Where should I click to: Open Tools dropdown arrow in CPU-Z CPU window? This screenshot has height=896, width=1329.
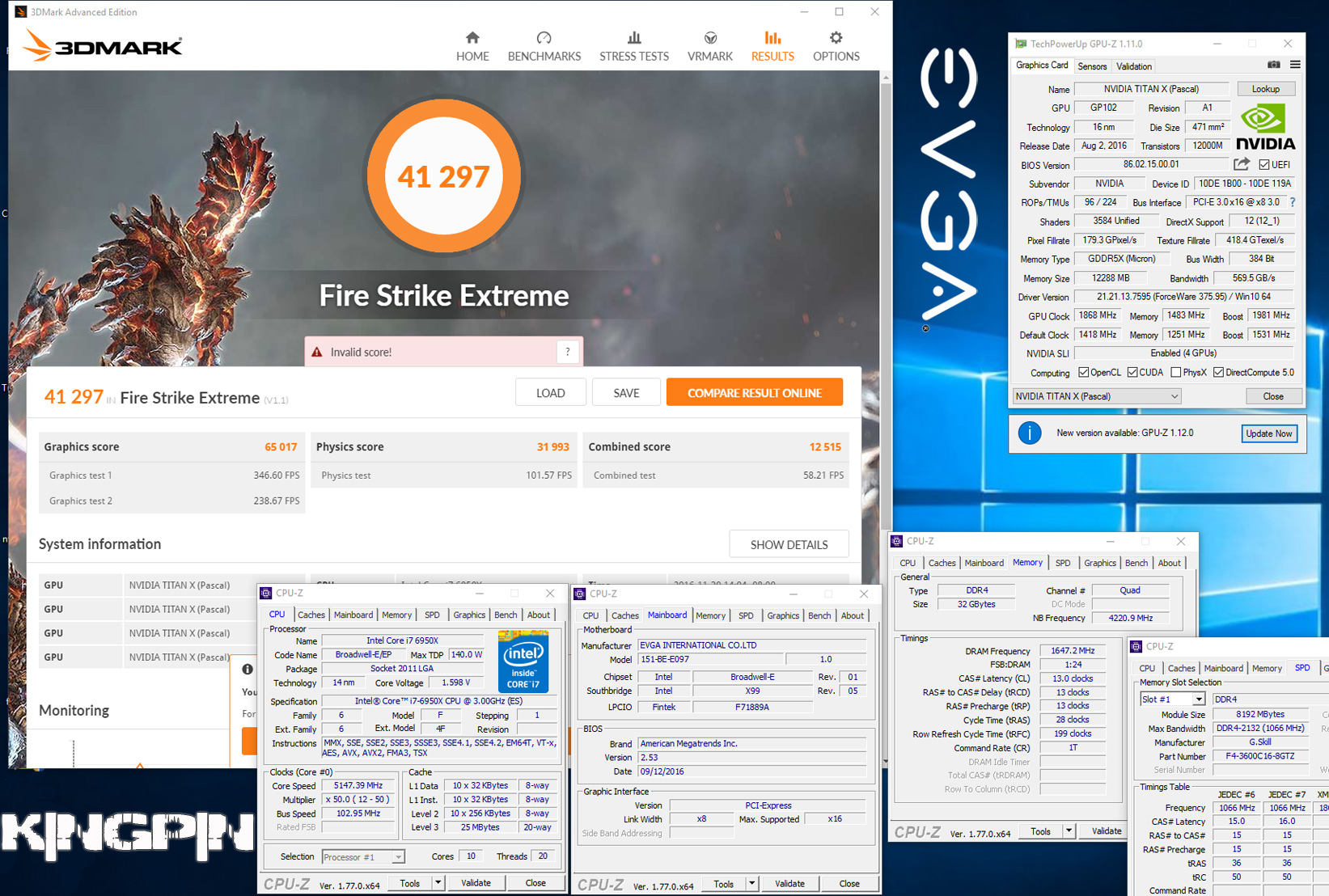pyautogui.click(x=438, y=883)
